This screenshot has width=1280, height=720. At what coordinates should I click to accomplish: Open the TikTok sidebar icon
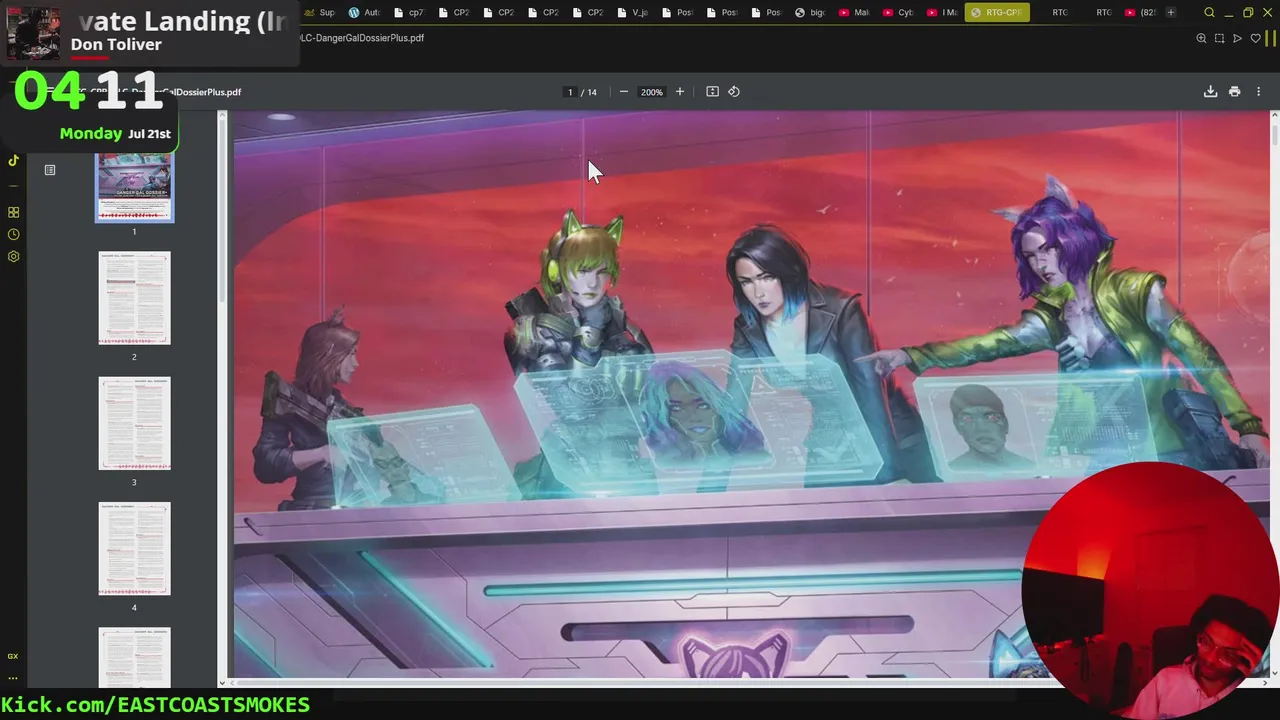13,160
